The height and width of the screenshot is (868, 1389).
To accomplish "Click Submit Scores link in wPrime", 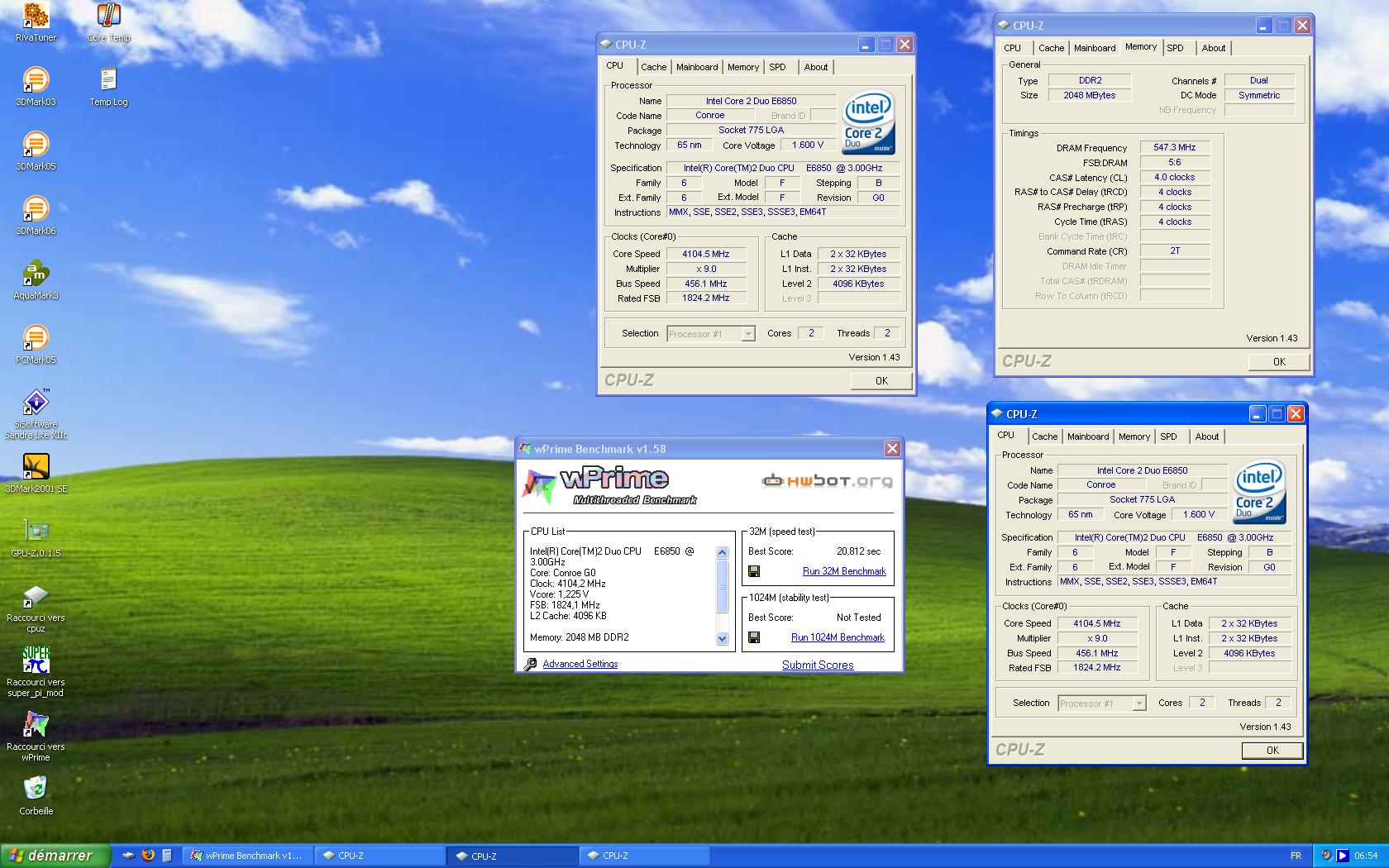I will [818, 665].
